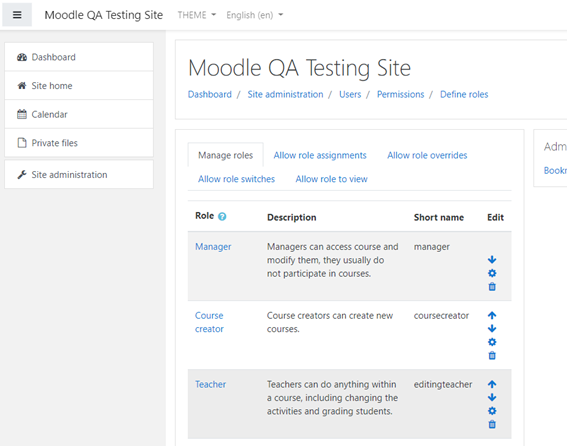Delete Course creator role trash icon
The height and width of the screenshot is (446, 567).
click(492, 356)
